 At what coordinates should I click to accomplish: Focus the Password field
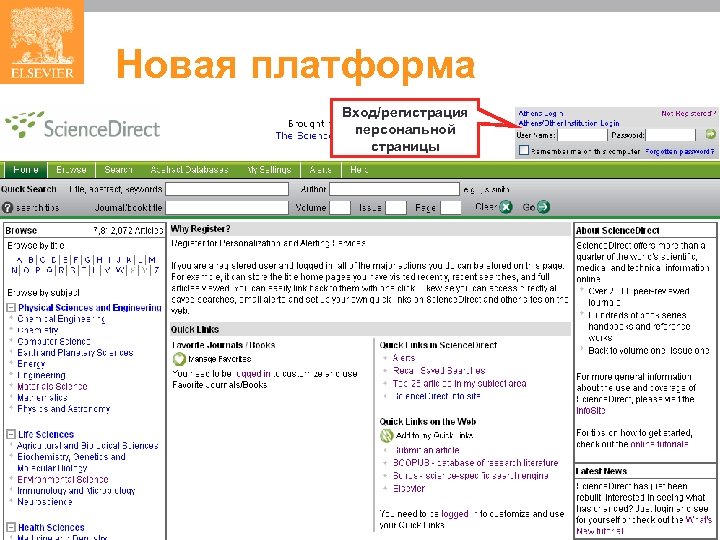click(x=670, y=135)
